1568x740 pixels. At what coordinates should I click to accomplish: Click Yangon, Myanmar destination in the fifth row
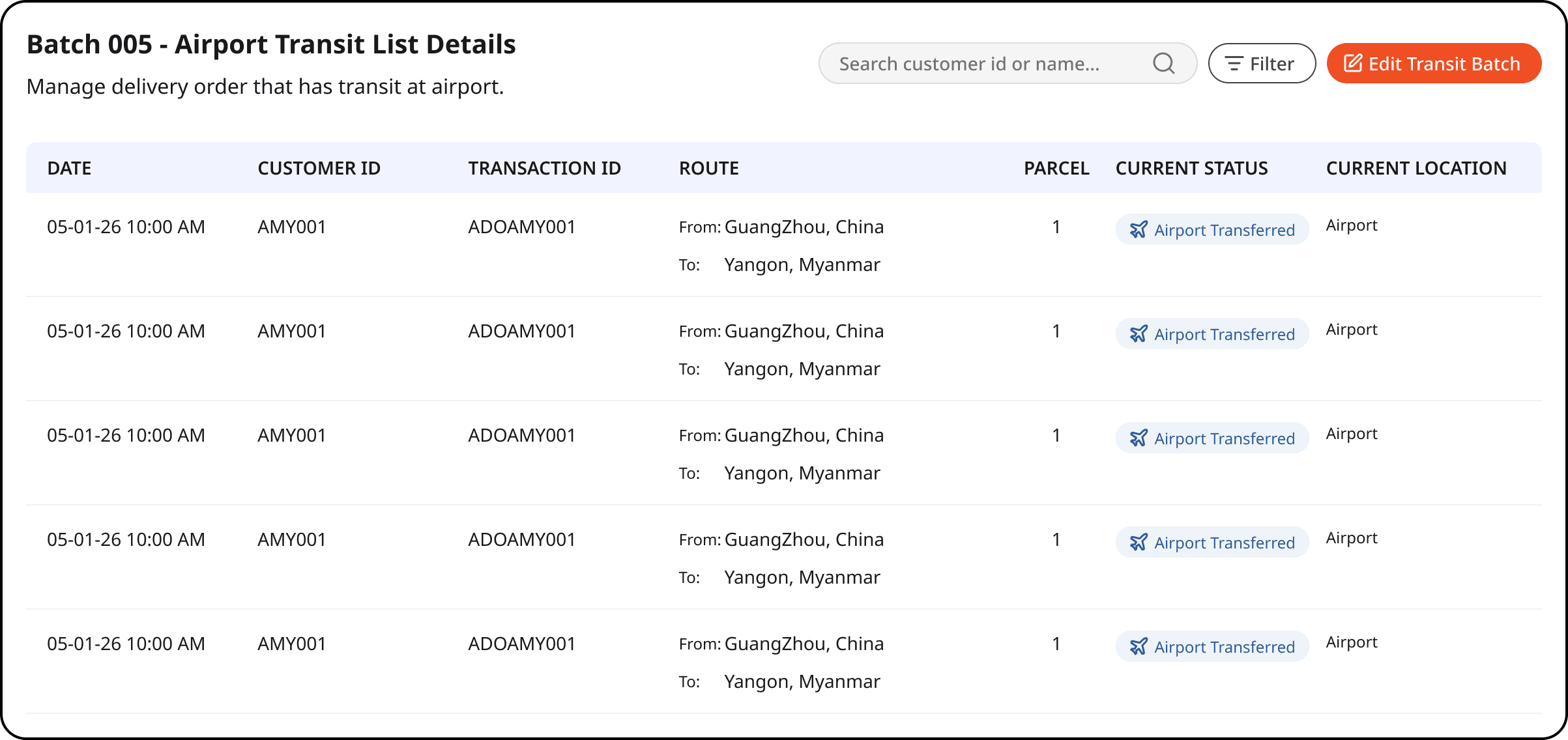click(x=802, y=681)
